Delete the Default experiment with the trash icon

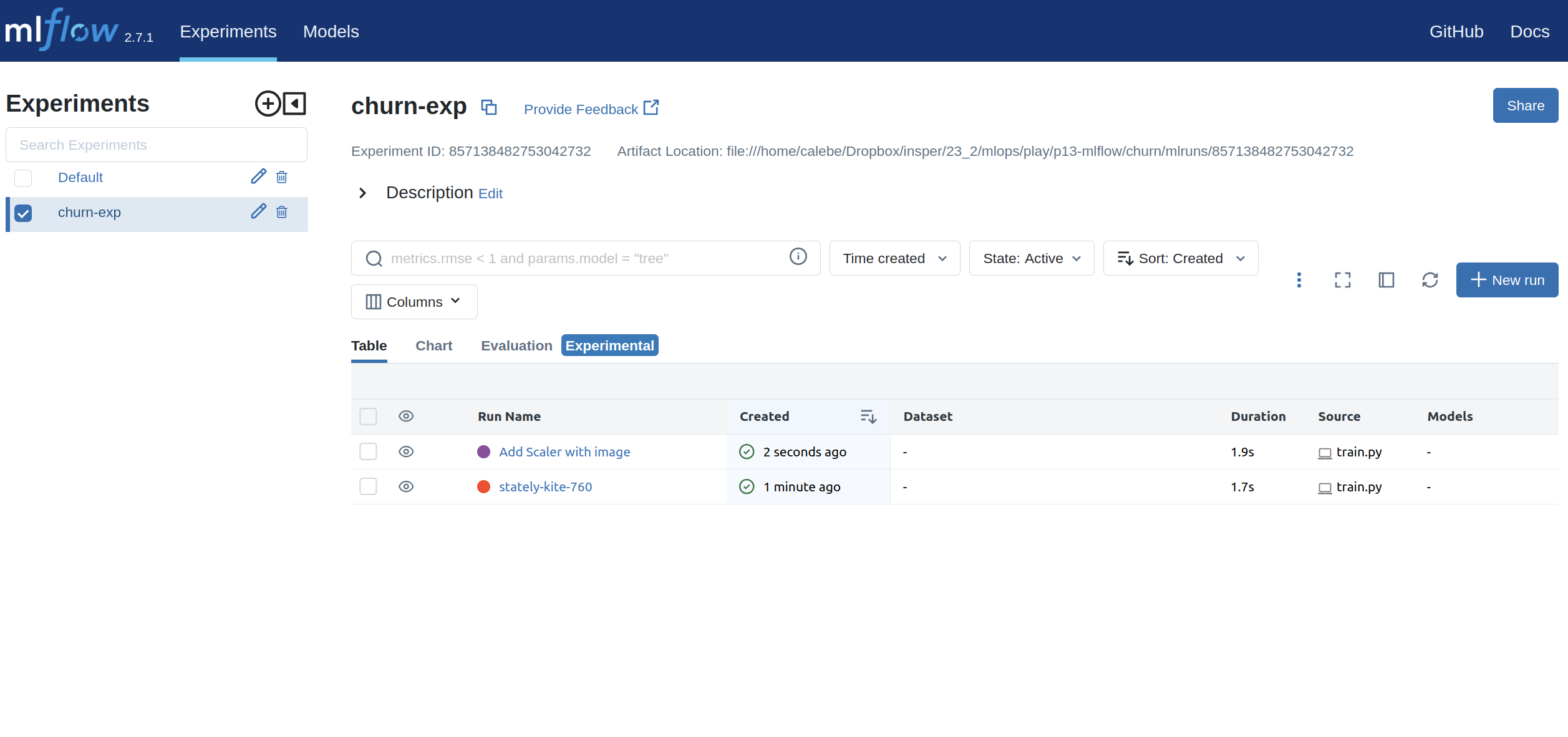[282, 177]
